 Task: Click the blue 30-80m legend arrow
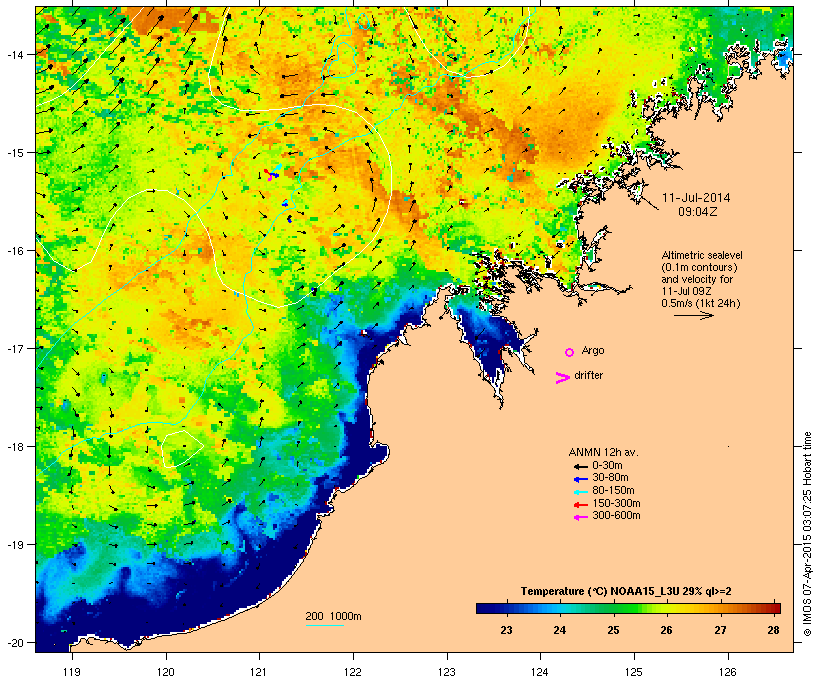coord(580,479)
